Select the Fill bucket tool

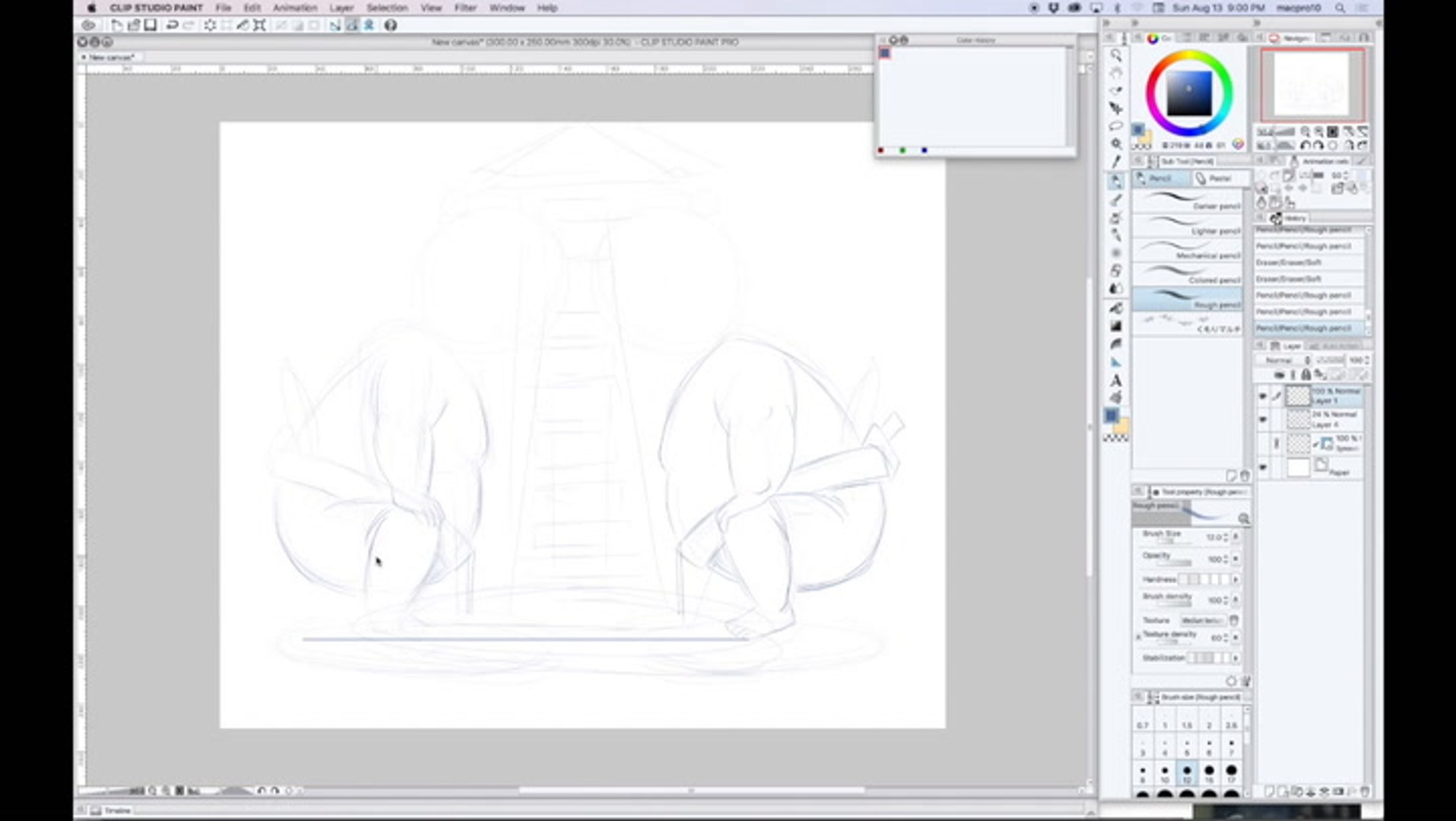[x=1115, y=308]
